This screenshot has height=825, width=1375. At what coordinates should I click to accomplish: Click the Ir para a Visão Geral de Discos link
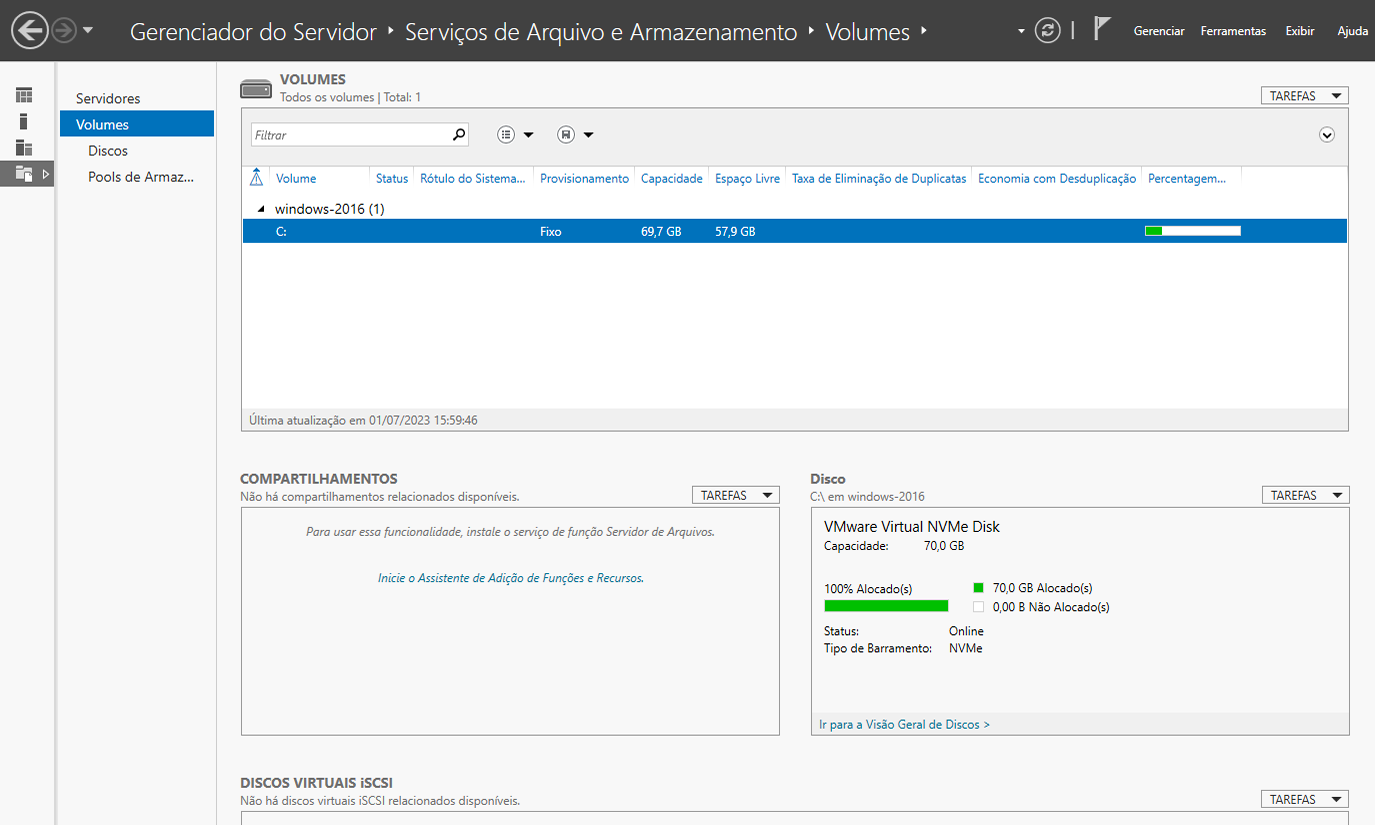(x=904, y=724)
